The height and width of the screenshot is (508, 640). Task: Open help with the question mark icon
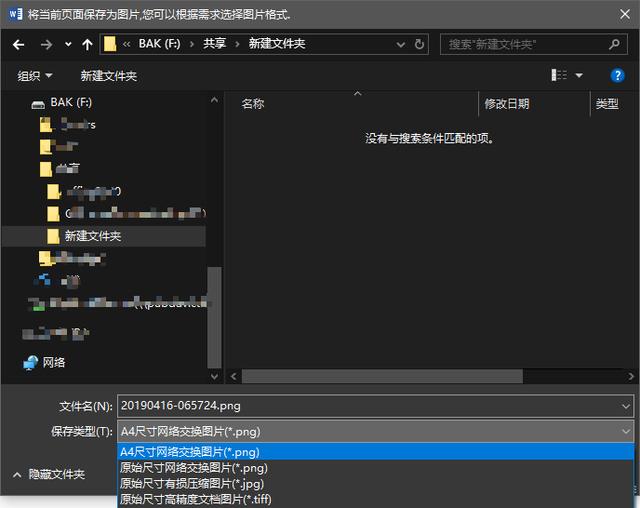point(617,75)
